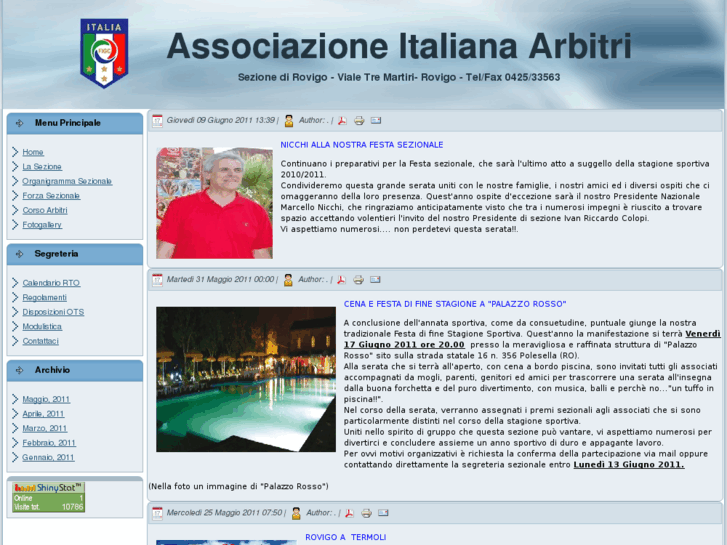Email the Martedì 31 Maggio 2011 article

tap(375, 280)
